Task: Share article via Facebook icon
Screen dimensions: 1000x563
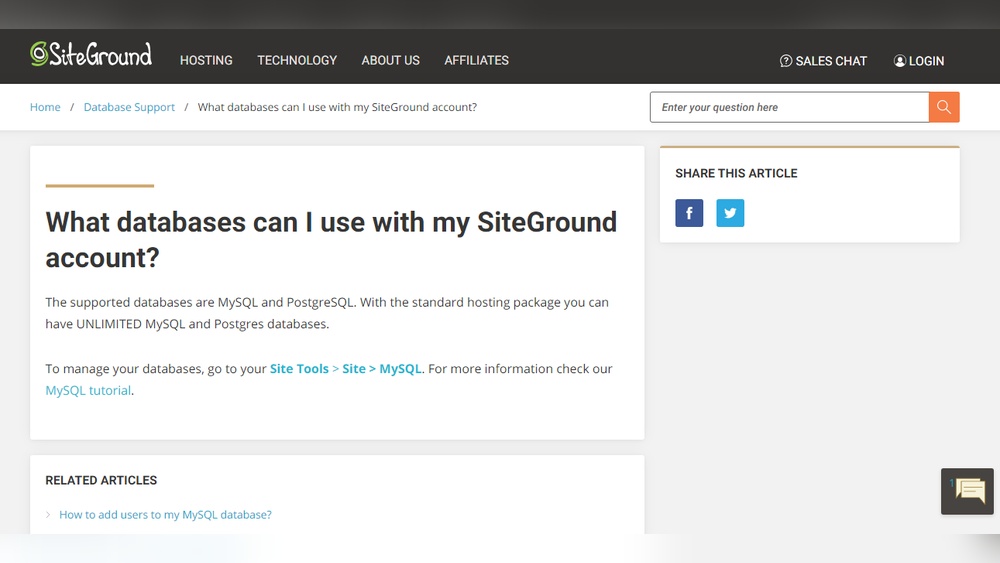Action: click(689, 213)
